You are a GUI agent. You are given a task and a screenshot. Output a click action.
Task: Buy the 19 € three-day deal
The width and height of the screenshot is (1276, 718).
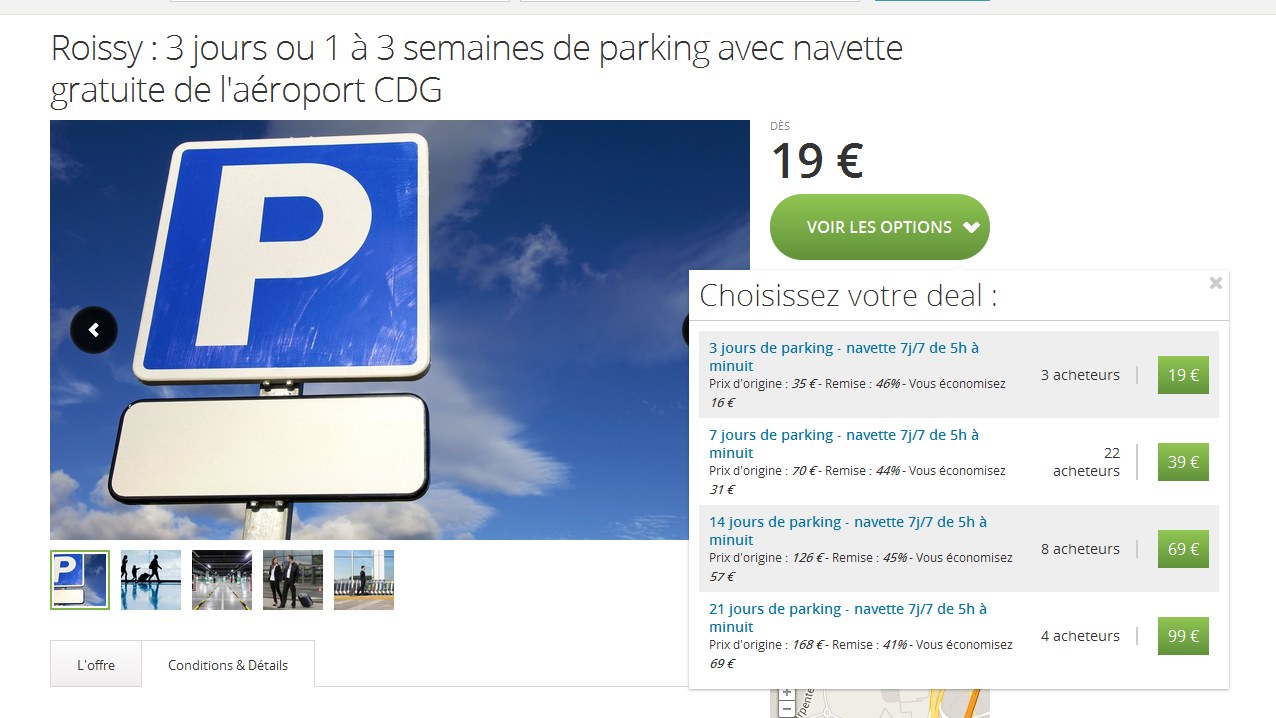click(x=1183, y=375)
